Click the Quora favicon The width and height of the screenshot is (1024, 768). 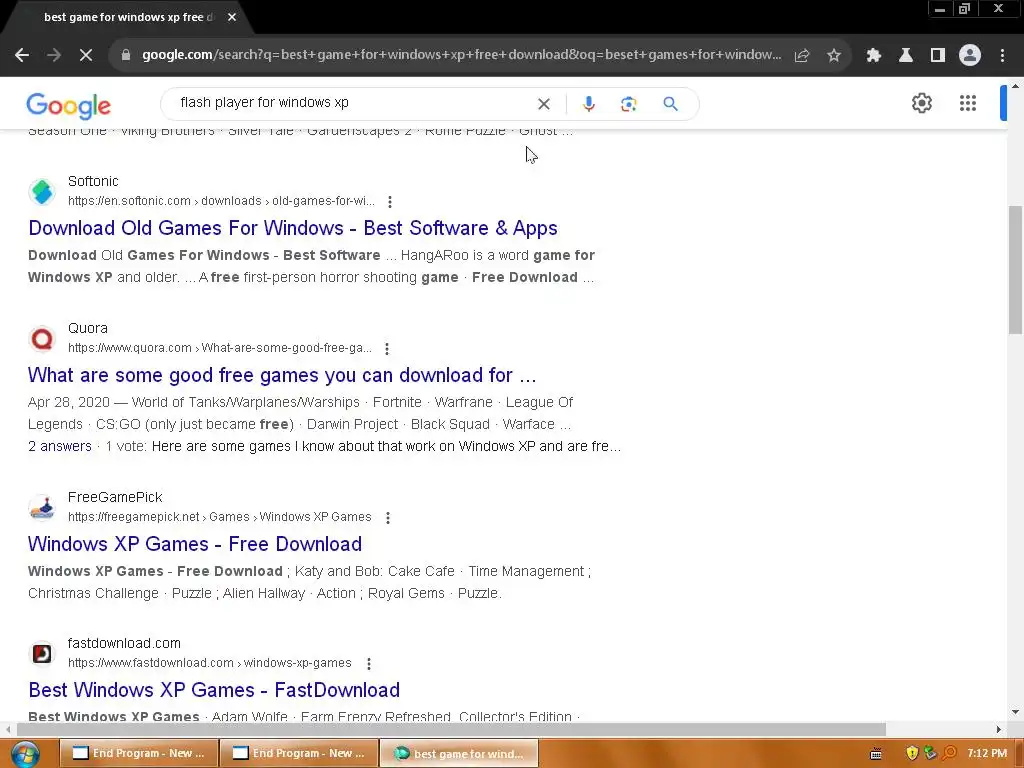pos(42,338)
